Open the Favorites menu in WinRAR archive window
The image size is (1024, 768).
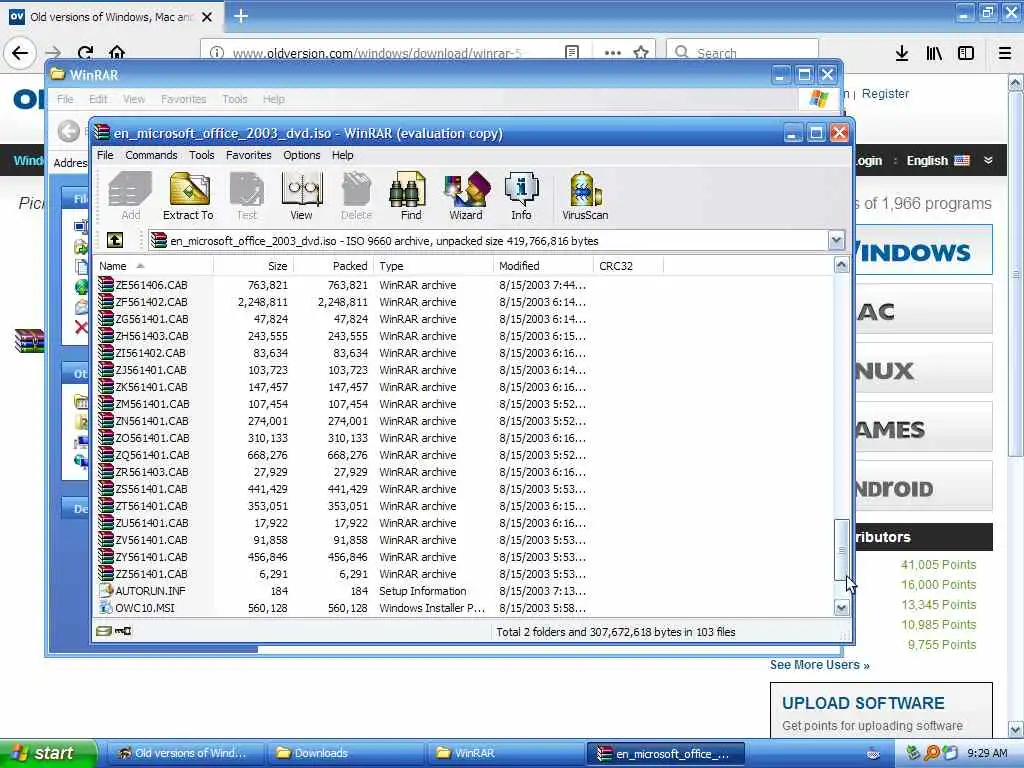[249, 155]
